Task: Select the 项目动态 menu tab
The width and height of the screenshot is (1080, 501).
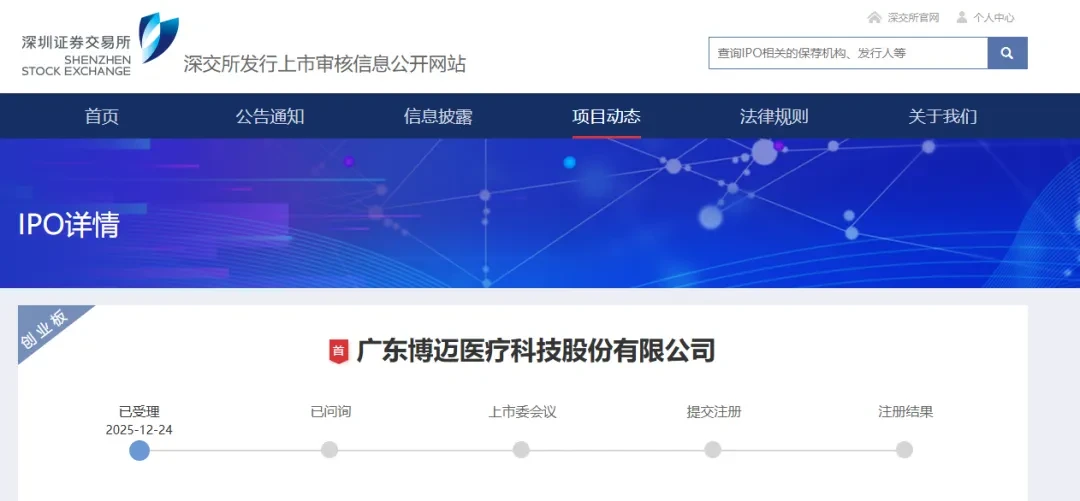Action: click(606, 116)
